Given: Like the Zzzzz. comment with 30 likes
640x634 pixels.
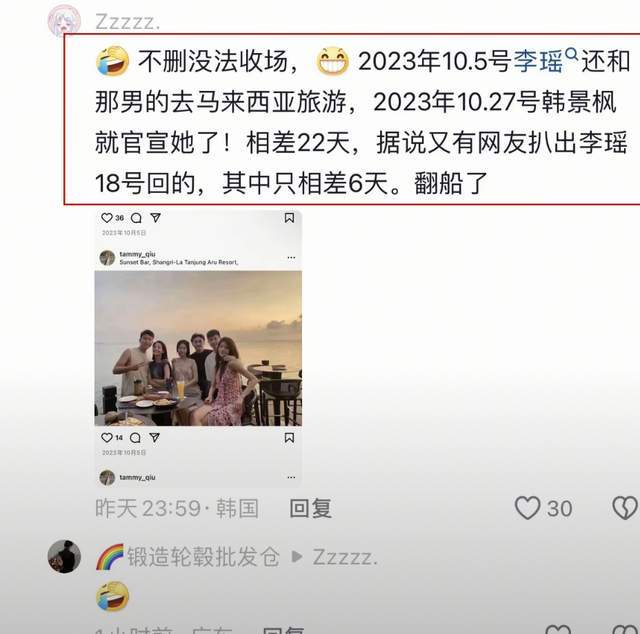Looking at the screenshot, I should [x=527, y=508].
